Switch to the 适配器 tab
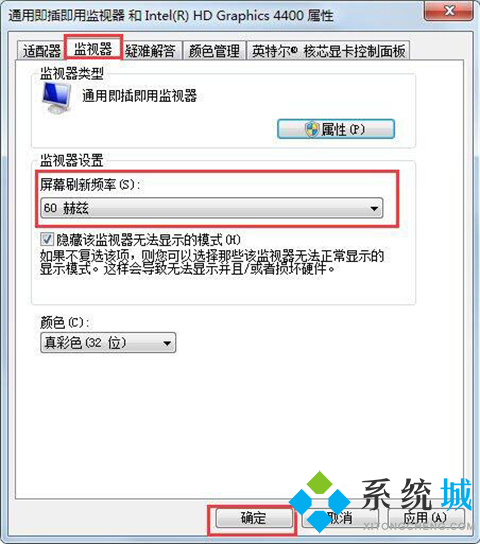 click(42, 51)
